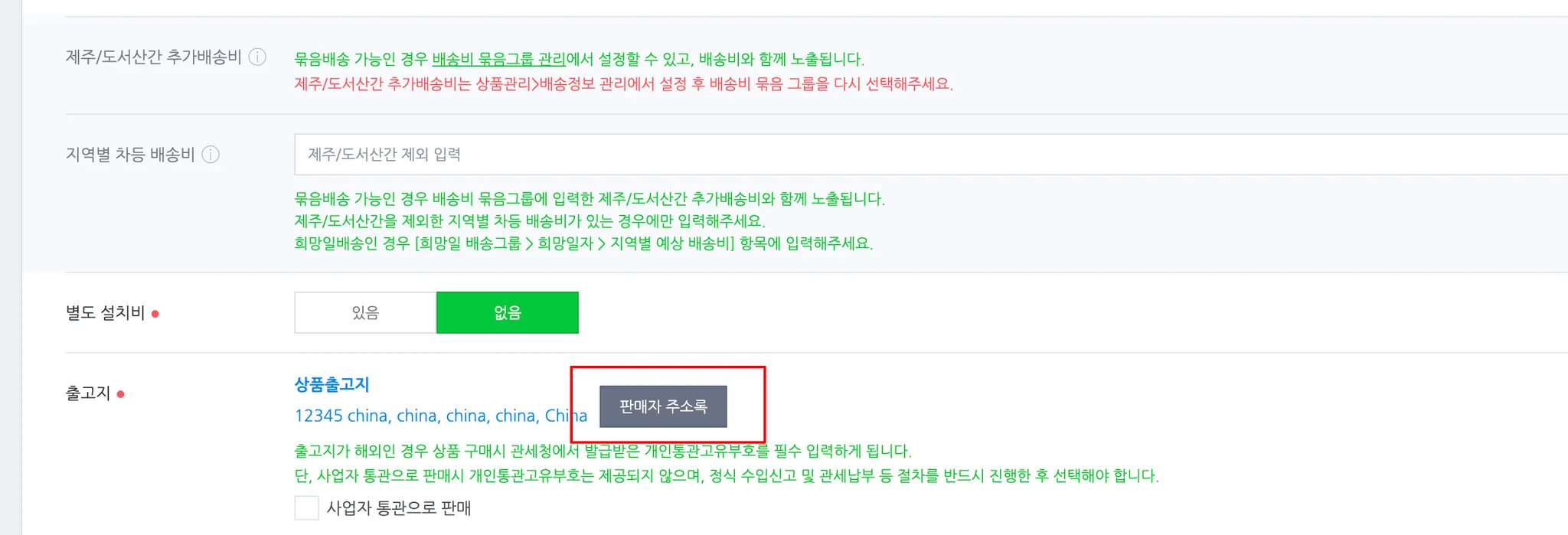Click red required dot beside 출고지
The image size is (1568, 535).
[121, 394]
